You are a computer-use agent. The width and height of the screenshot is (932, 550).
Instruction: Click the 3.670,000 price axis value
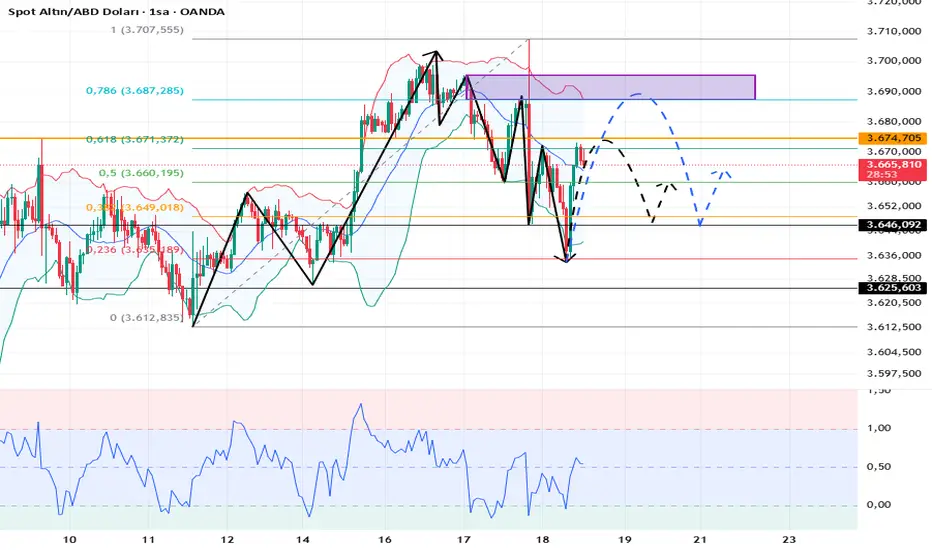click(x=894, y=151)
